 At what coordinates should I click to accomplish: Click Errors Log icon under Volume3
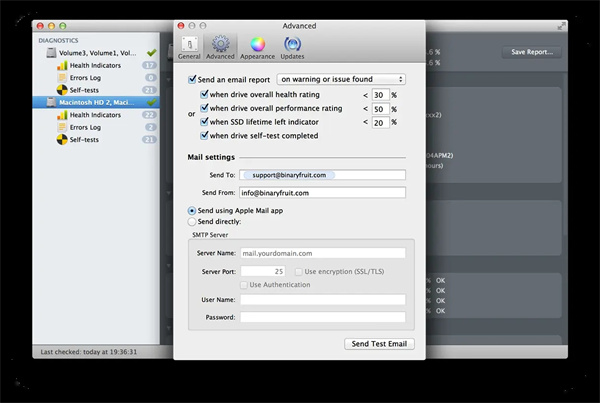click(x=62, y=78)
